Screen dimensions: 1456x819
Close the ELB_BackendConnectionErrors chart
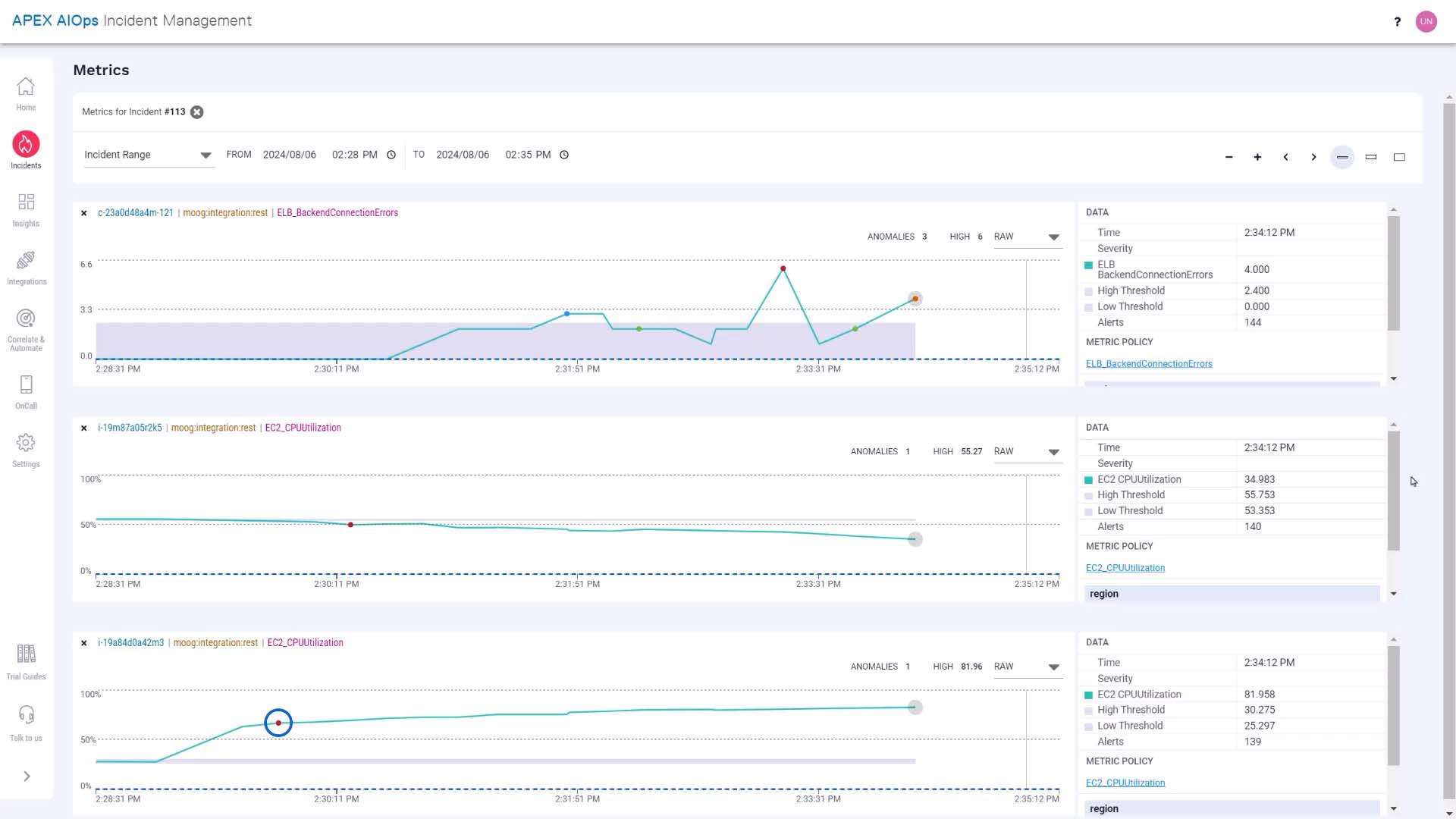84,213
